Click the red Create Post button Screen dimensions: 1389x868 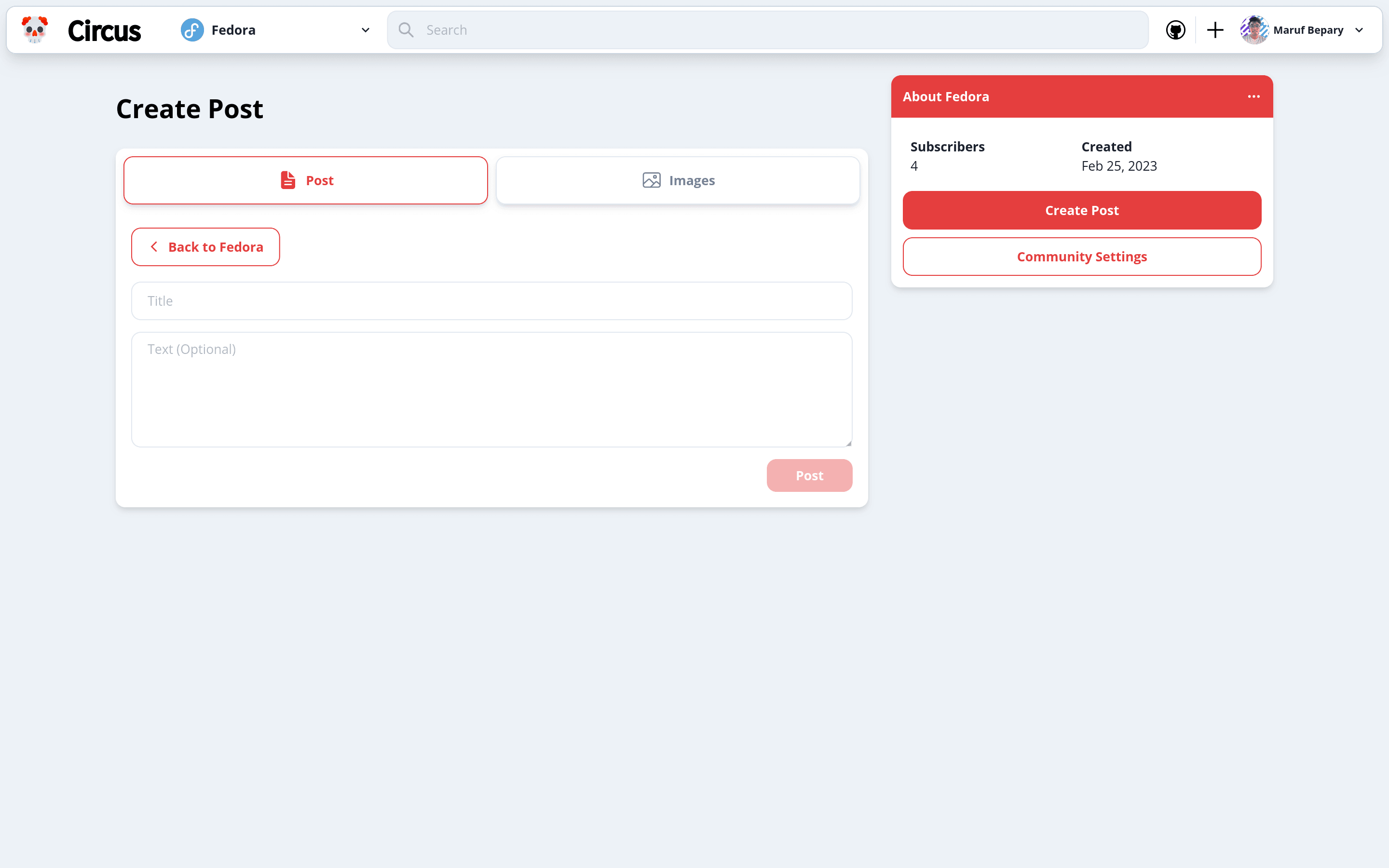pyautogui.click(x=1082, y=210)
